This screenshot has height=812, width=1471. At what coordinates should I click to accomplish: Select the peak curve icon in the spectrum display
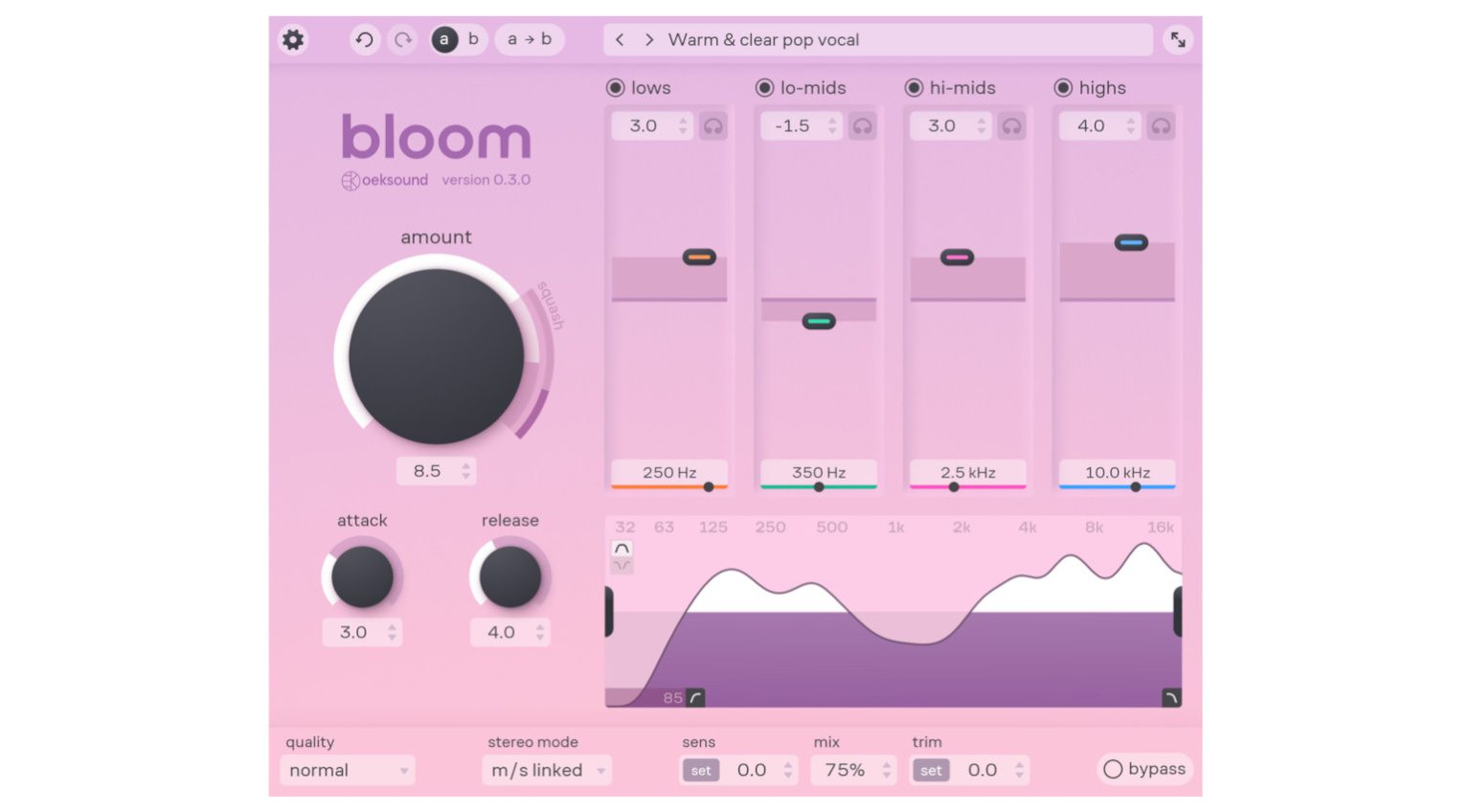(x=622, y=548)
